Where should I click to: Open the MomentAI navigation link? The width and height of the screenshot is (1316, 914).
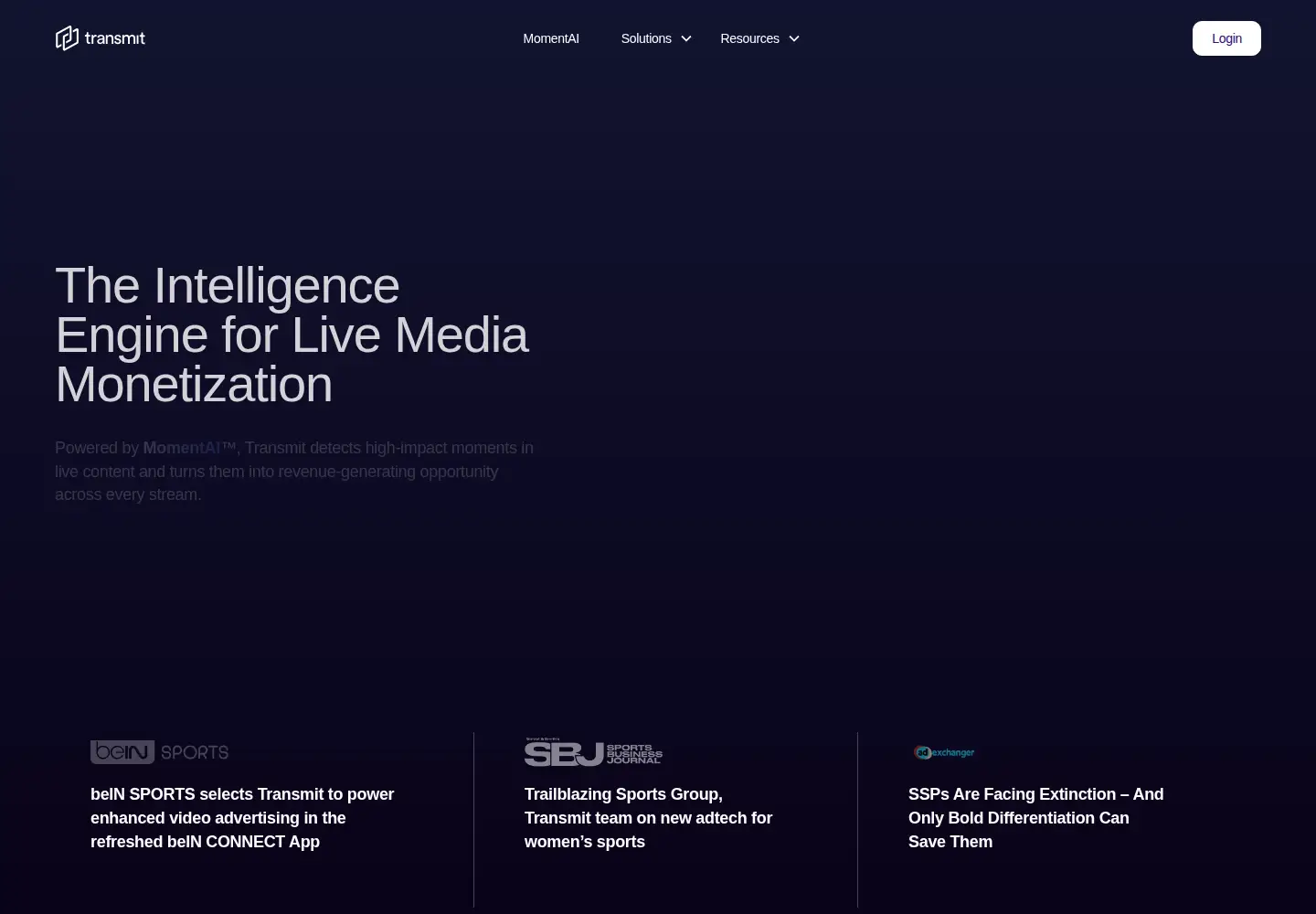point(551,38)
